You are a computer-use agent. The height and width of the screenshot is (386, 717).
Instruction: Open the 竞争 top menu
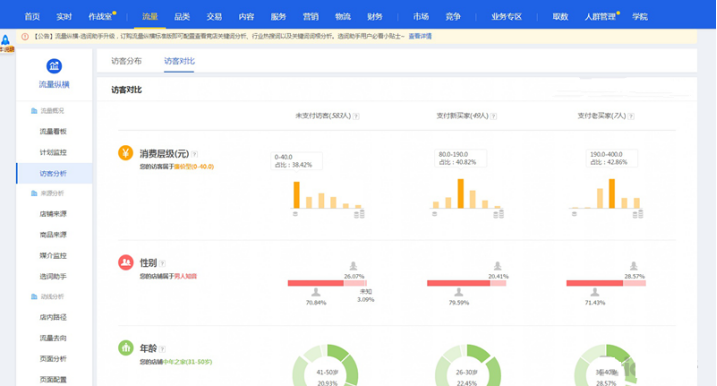point(453,16)
